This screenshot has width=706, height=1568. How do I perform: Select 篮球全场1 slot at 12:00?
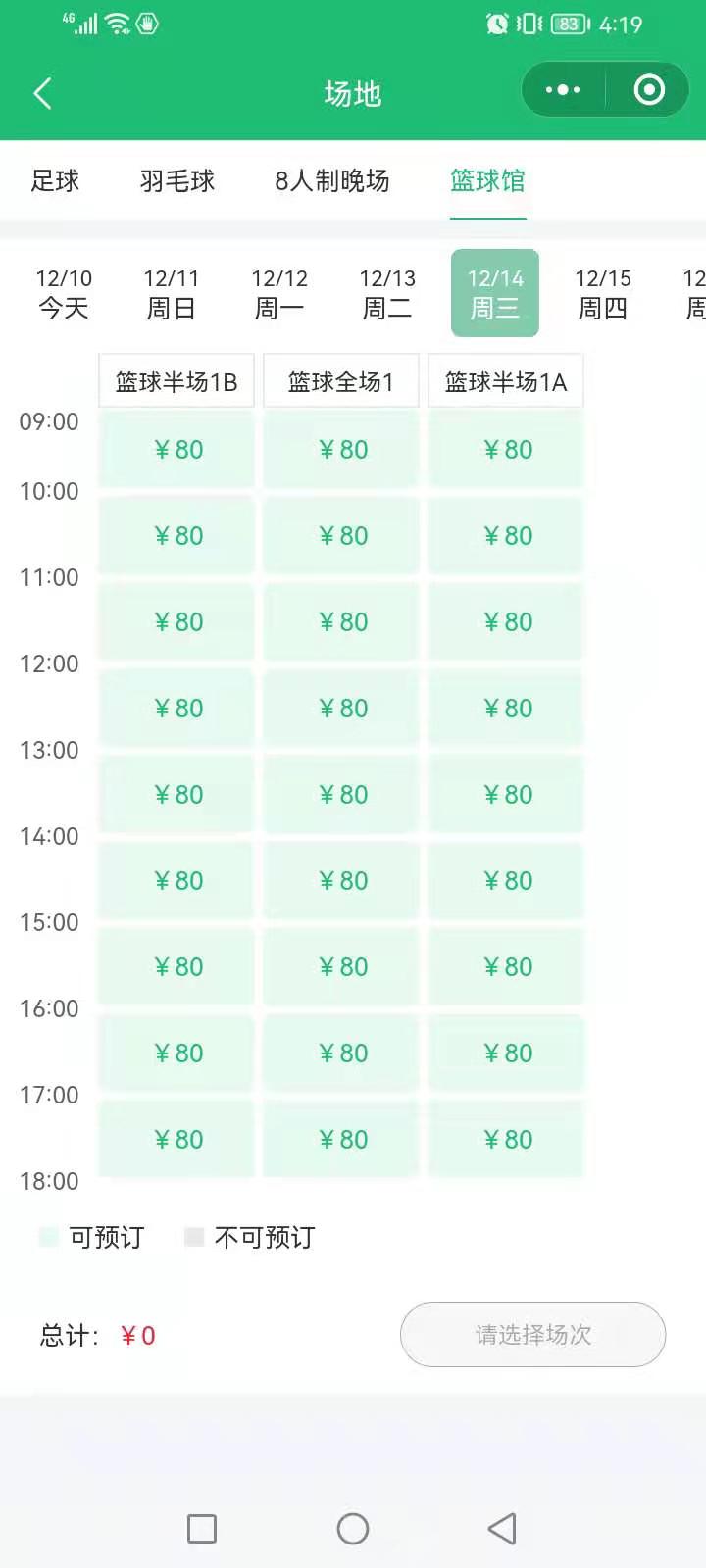point(342,709)
